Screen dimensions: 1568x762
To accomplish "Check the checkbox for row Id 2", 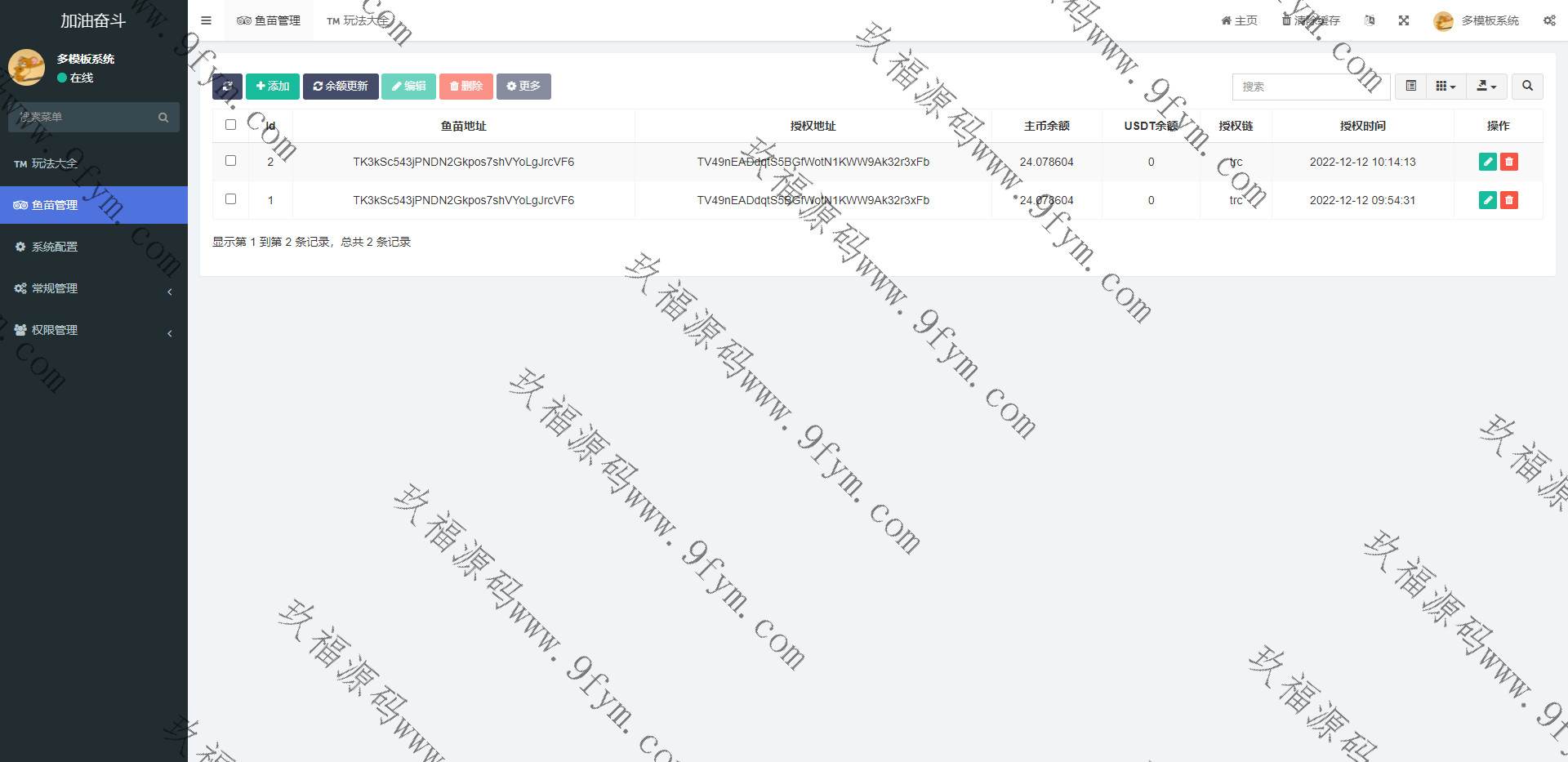I will tap(230, 161).
